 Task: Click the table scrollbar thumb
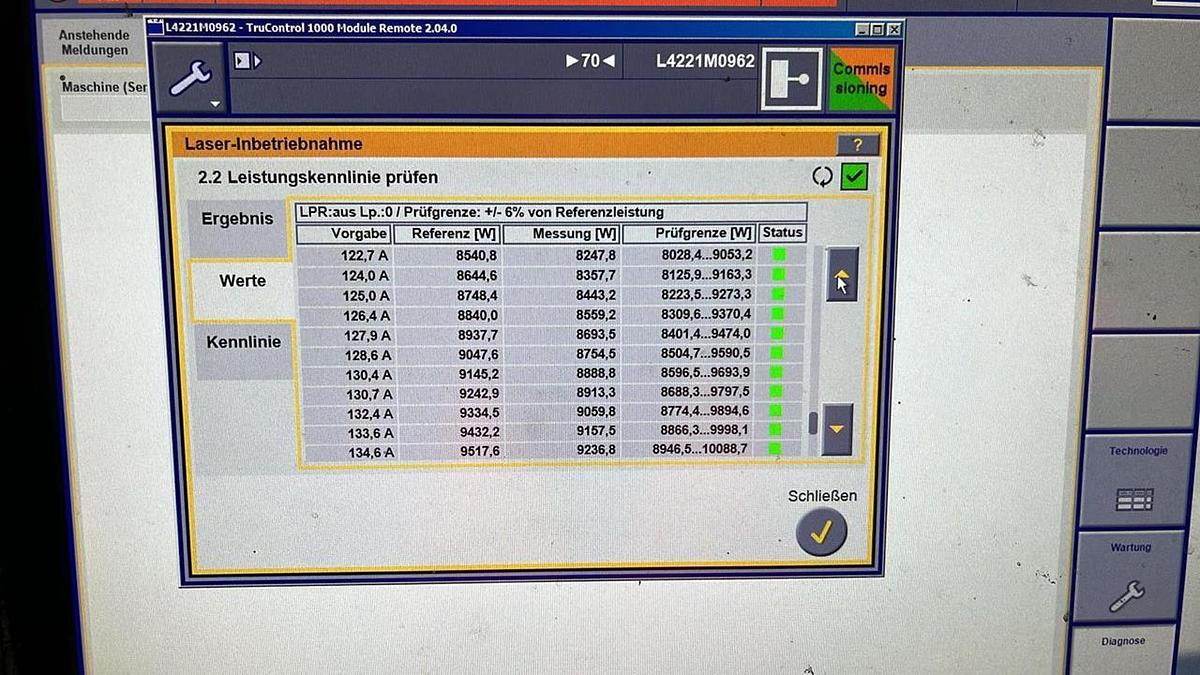(813, 423)
